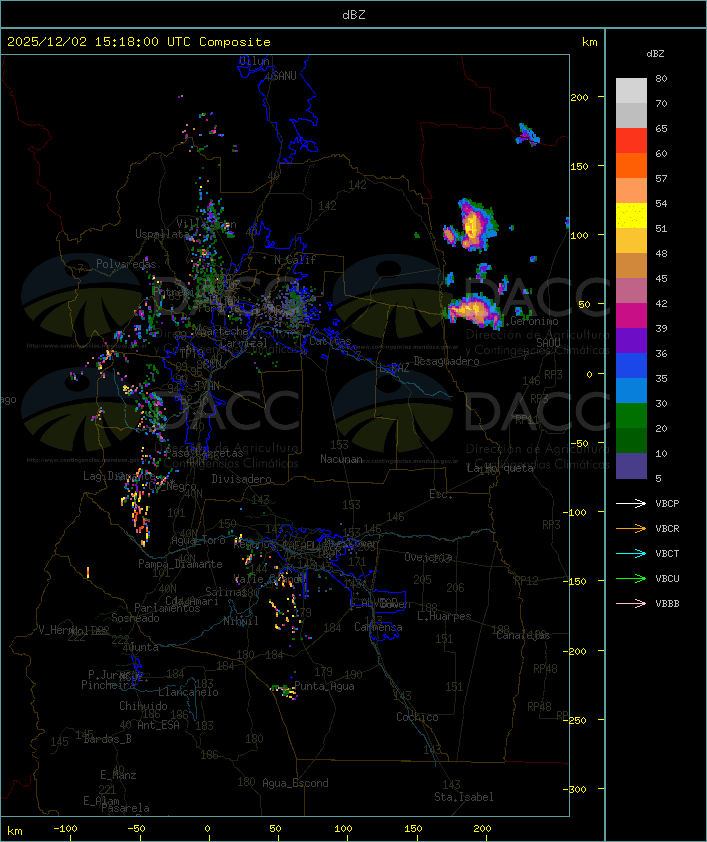Click the 'VBCU' legend label
The image size is (707, 842).
pos(667,578)
